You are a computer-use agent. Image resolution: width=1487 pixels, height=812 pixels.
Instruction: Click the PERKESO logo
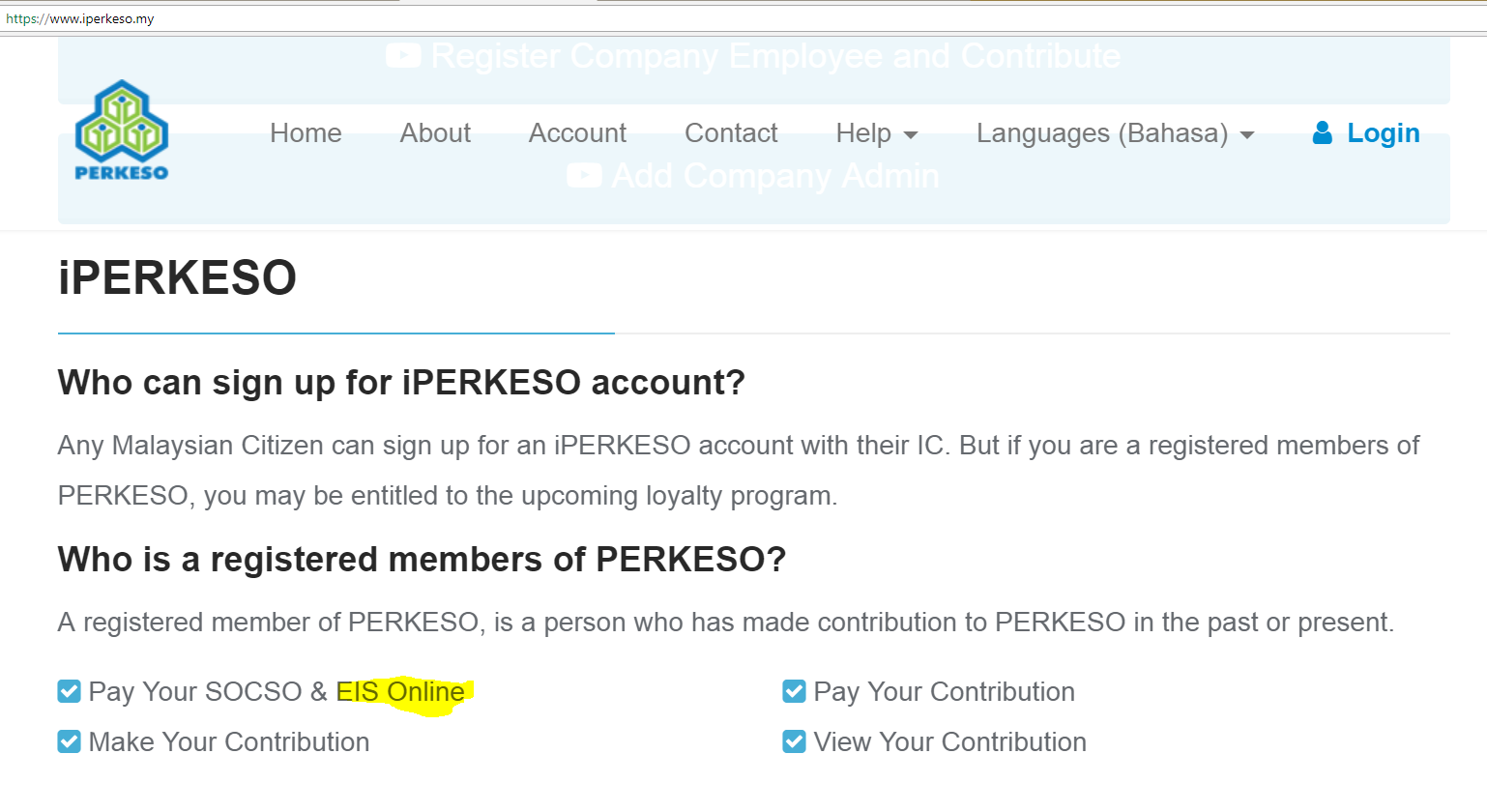point(122,130)
